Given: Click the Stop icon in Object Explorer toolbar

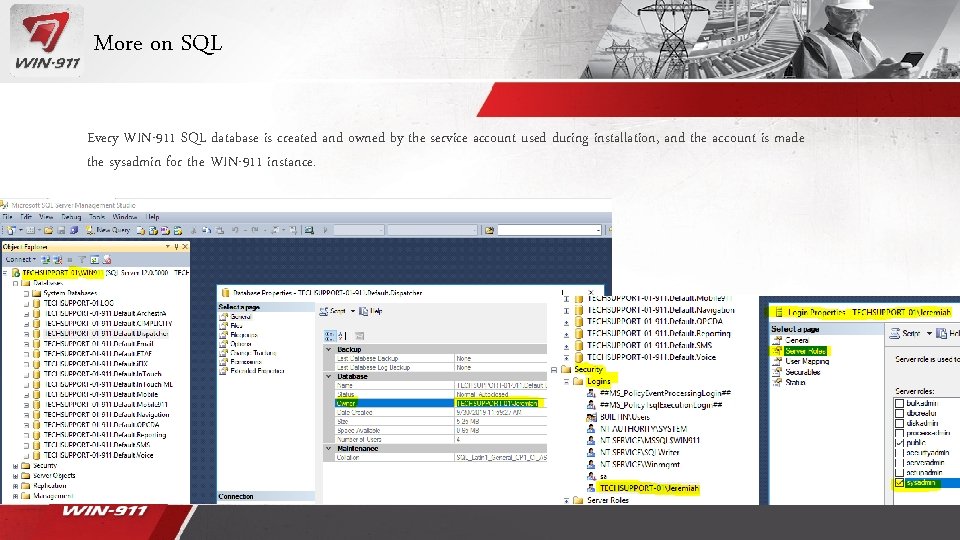Looking at the screenshot, I should click(x=70, y=260).
